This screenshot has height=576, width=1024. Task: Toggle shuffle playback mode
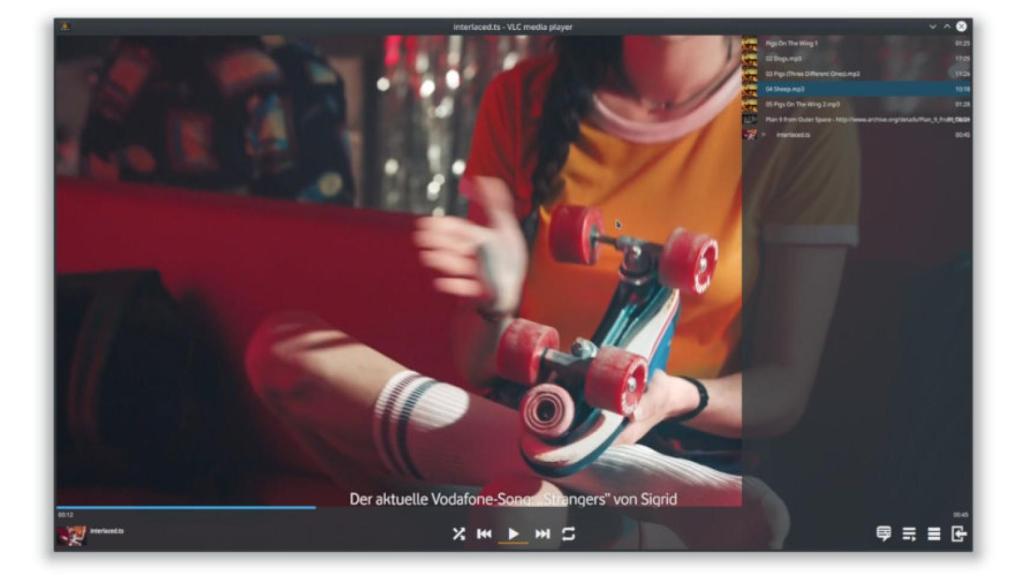tap(458, 534)
